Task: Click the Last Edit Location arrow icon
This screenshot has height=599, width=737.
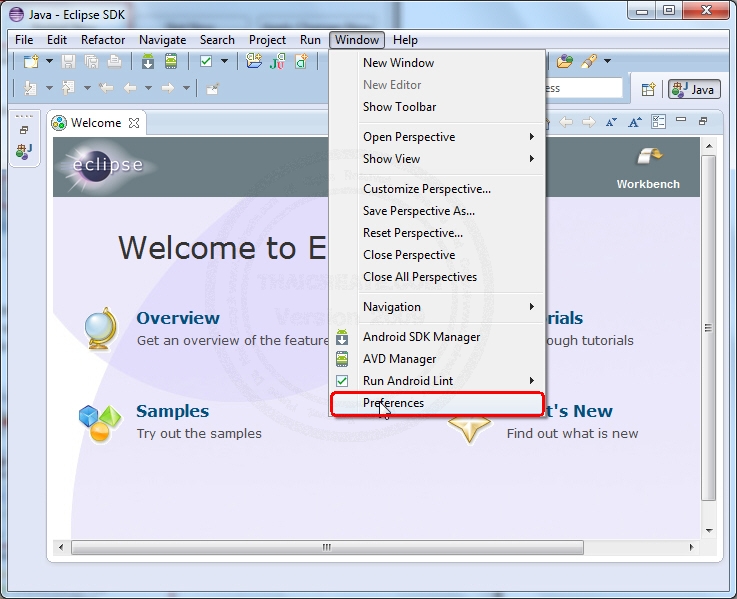Action: (106, 88)
